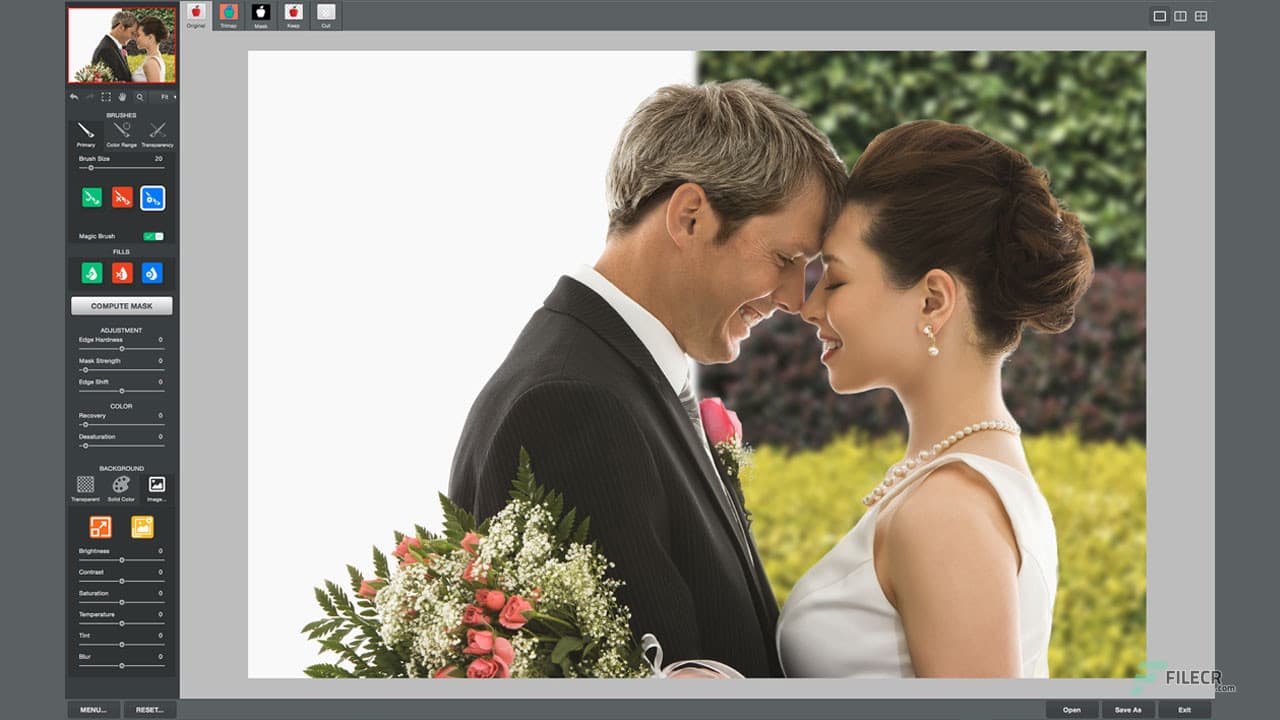Select the blue compute brush

click(153, 198)
